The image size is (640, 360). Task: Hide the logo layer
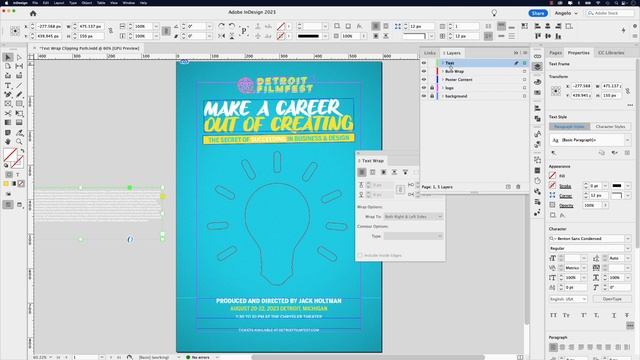(424, 88)
